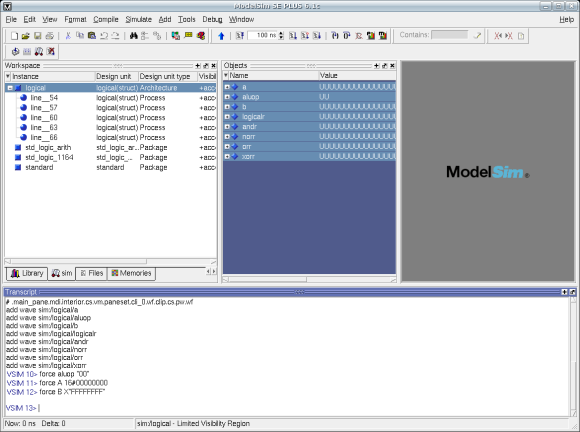Screen dimensions: 580x432
Task: Open the File menu
Action: [x=11, y=19]
